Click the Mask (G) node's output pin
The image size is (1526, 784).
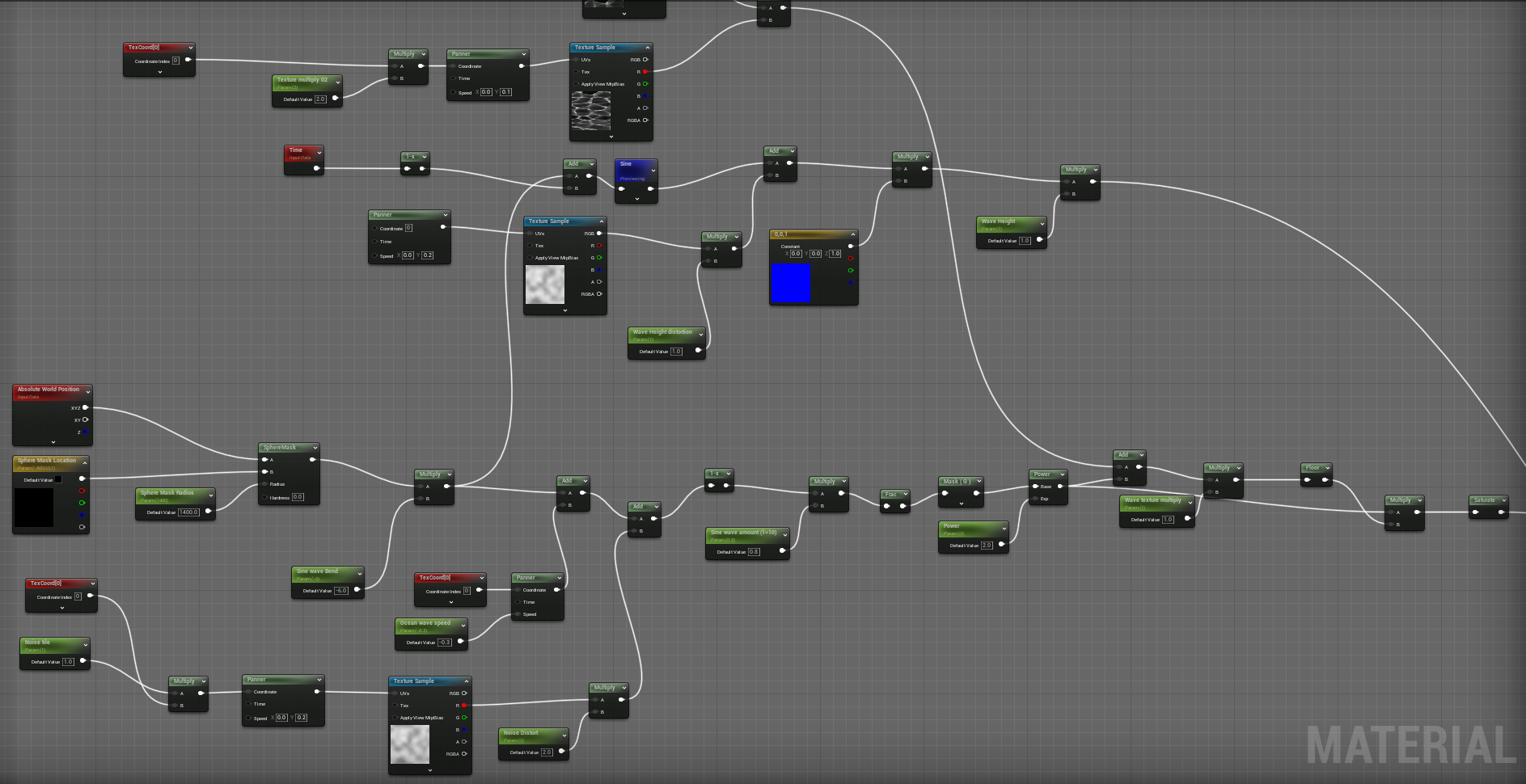click(976, 492)
